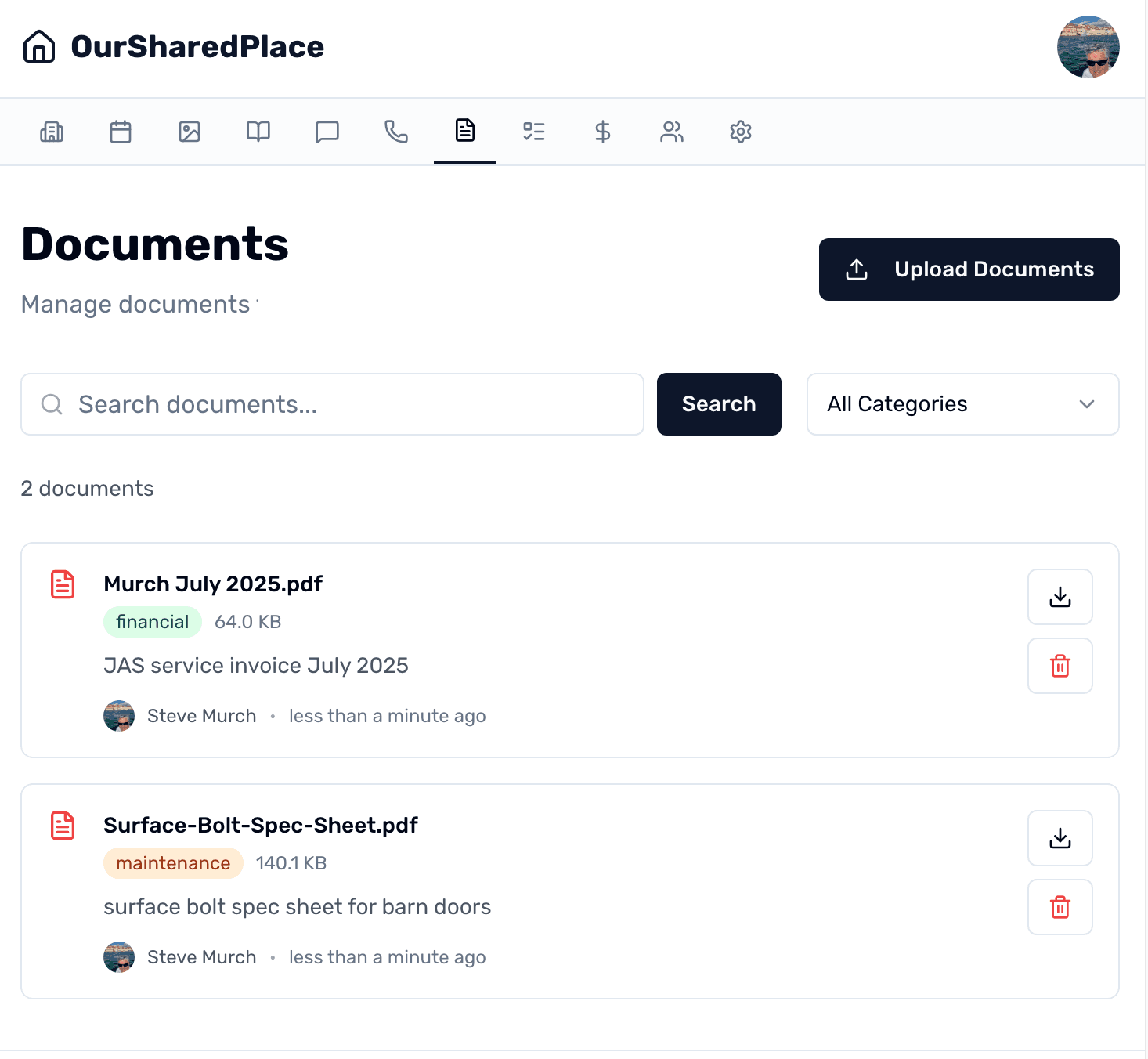
Task: Click the Search button
Action: [x=719, y=404]
